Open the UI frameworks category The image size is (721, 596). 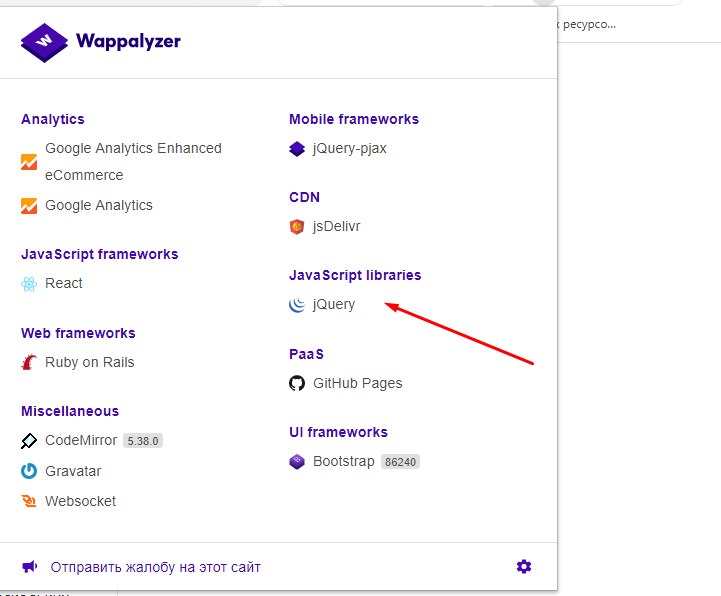click(x=338, y=432)
